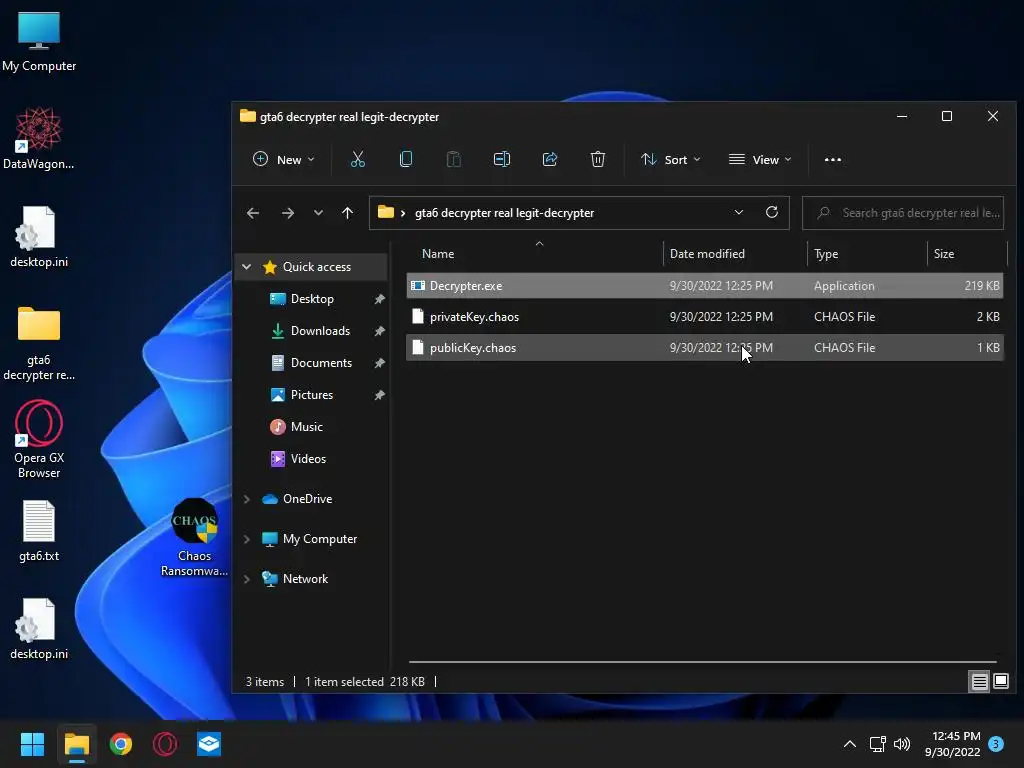Screen dimensions: 1024x768
Task: Select Opera GX Browser desktop shortcut
Action: (x=39, y=440)
